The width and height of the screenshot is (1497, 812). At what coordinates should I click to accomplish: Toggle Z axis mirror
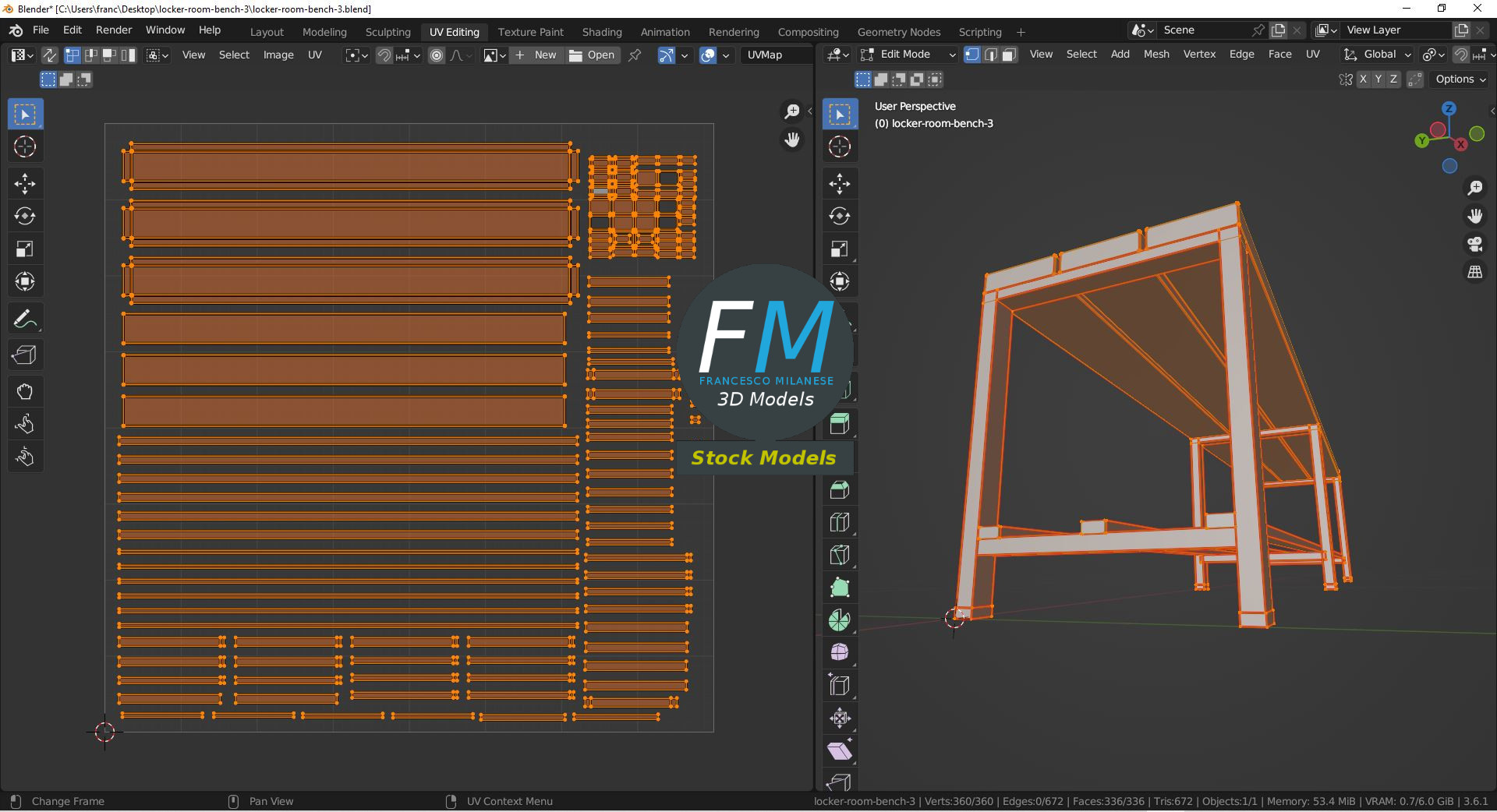[1393, 79]
